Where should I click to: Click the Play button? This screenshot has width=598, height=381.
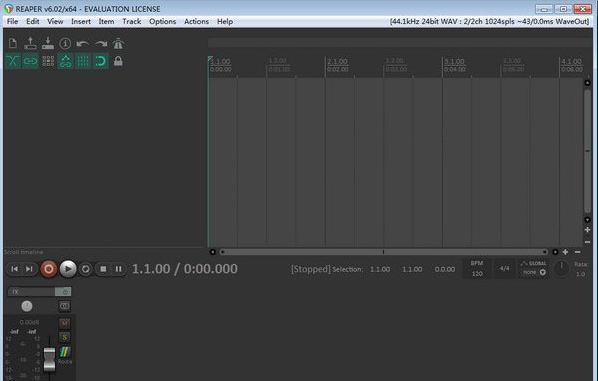[x=68, y=269]
